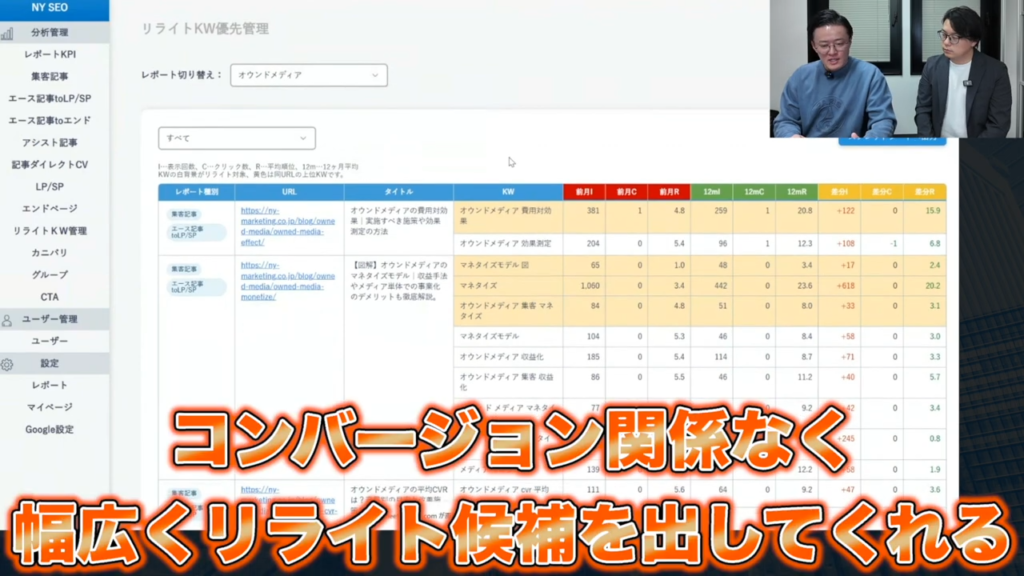Click the chevron arrow in the すべて dropdown

click(x=303, y=138)
